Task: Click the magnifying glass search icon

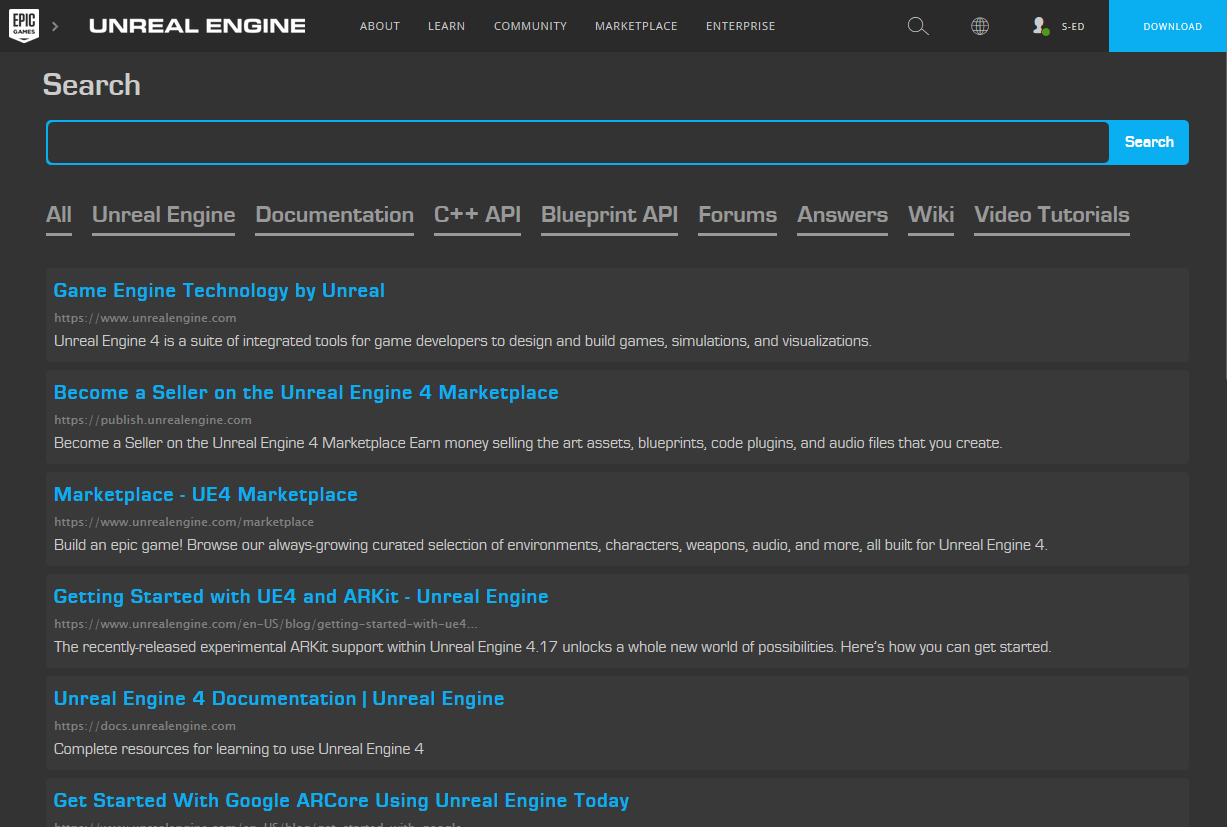Action: pos(918,26)
